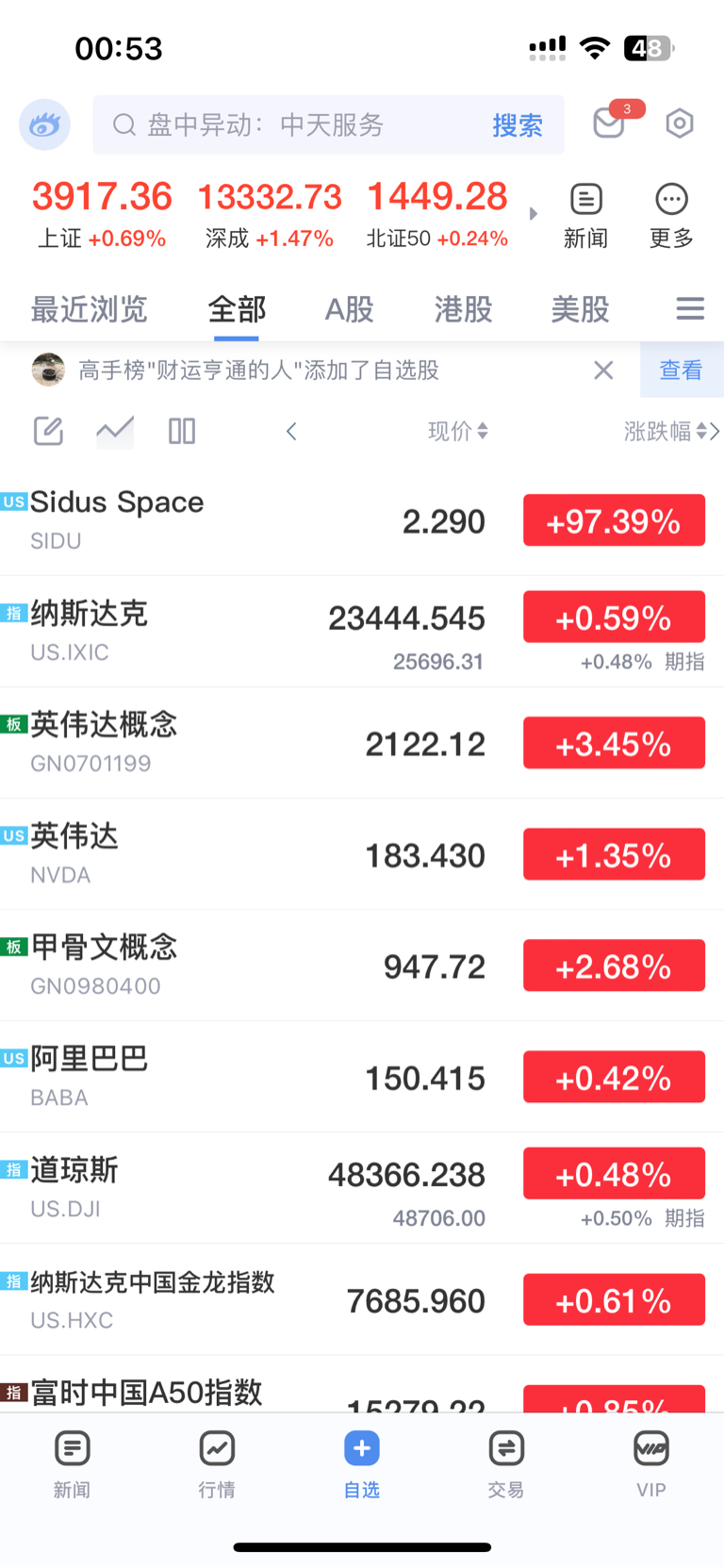Tap the Sina eye logo

point(44,124)
